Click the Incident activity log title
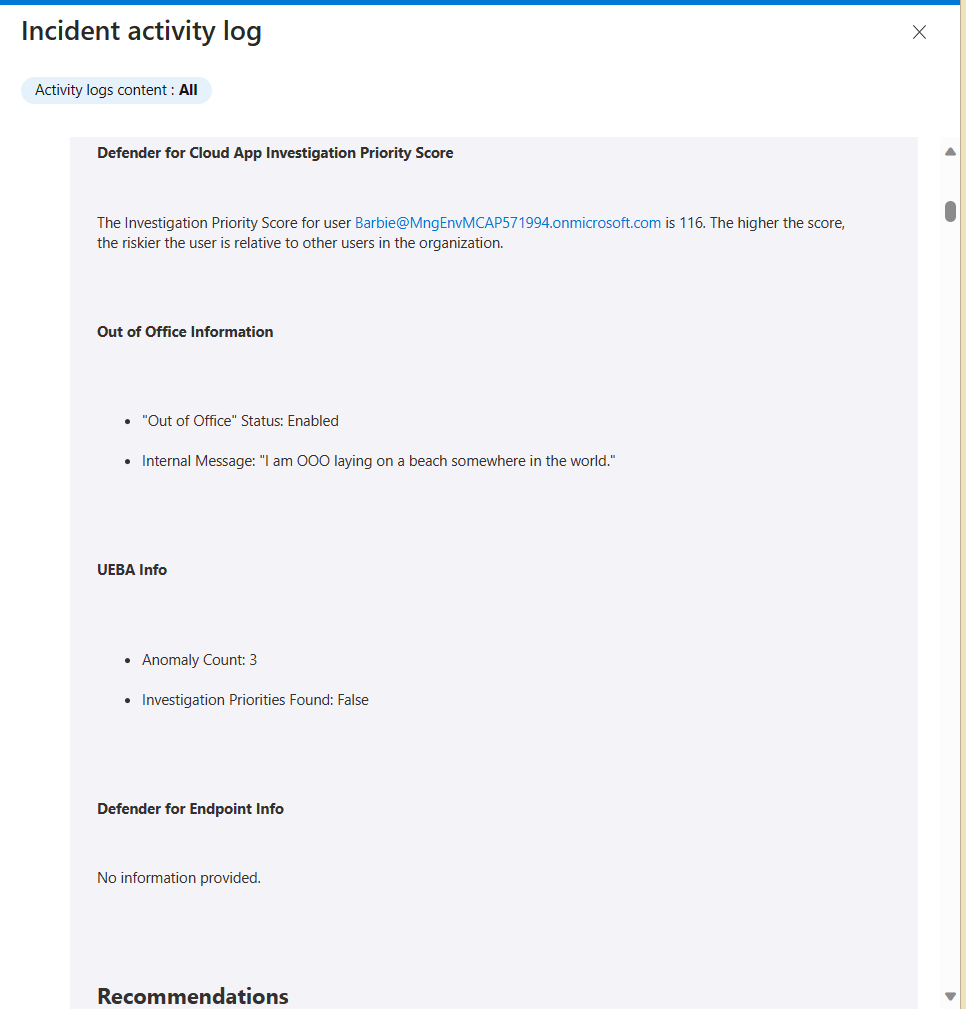The height and width of the screenshot is (1009, 966). pyautogui.click(x=141, y=32)
